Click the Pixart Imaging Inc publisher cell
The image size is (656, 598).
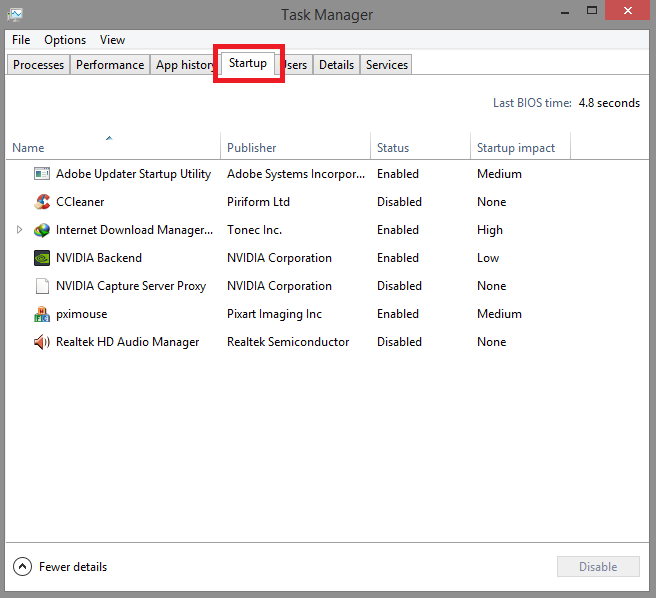(x=274, y=314)
